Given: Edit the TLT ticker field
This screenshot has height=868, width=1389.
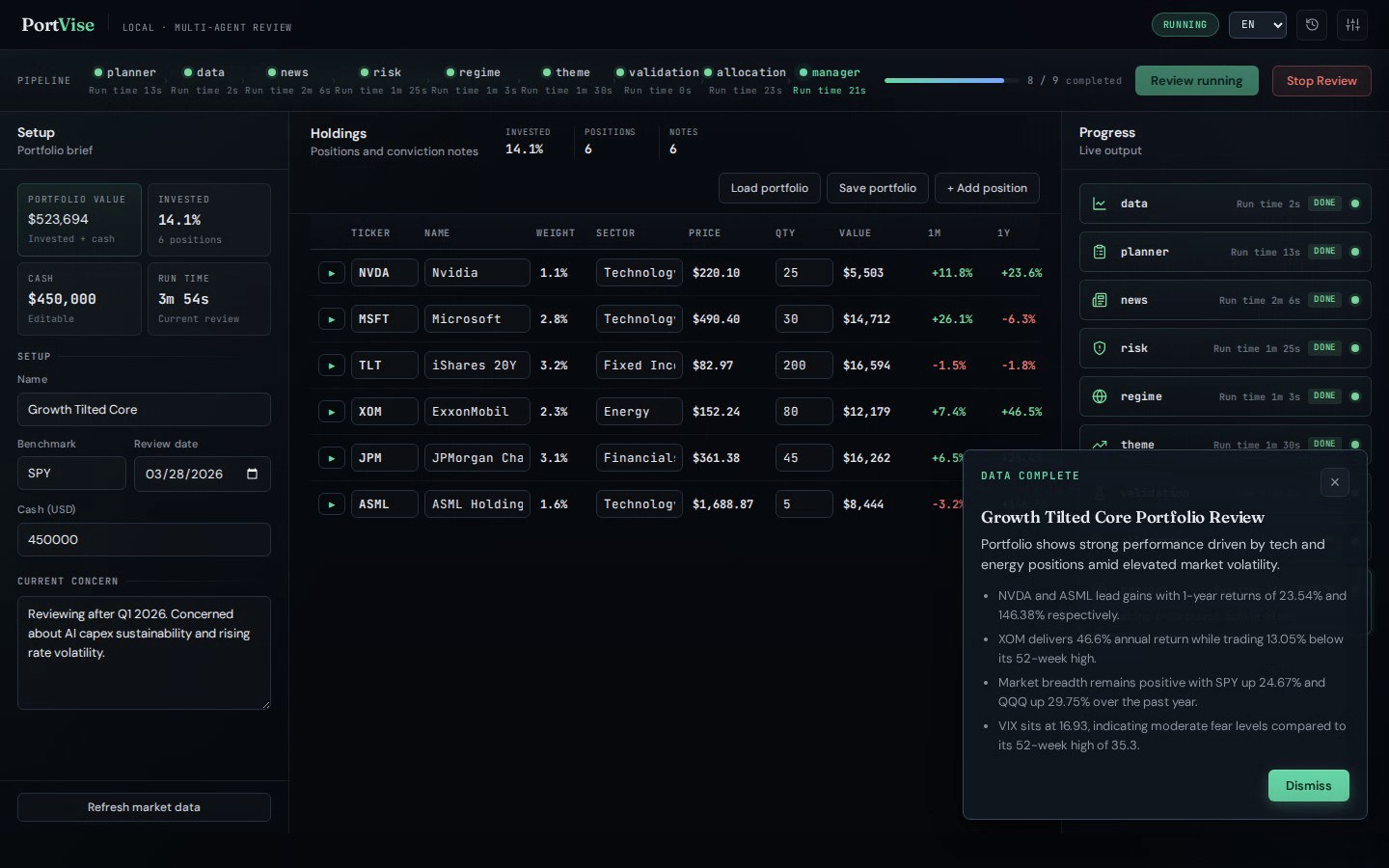Looking at the screenshot, I should (385, 366).
